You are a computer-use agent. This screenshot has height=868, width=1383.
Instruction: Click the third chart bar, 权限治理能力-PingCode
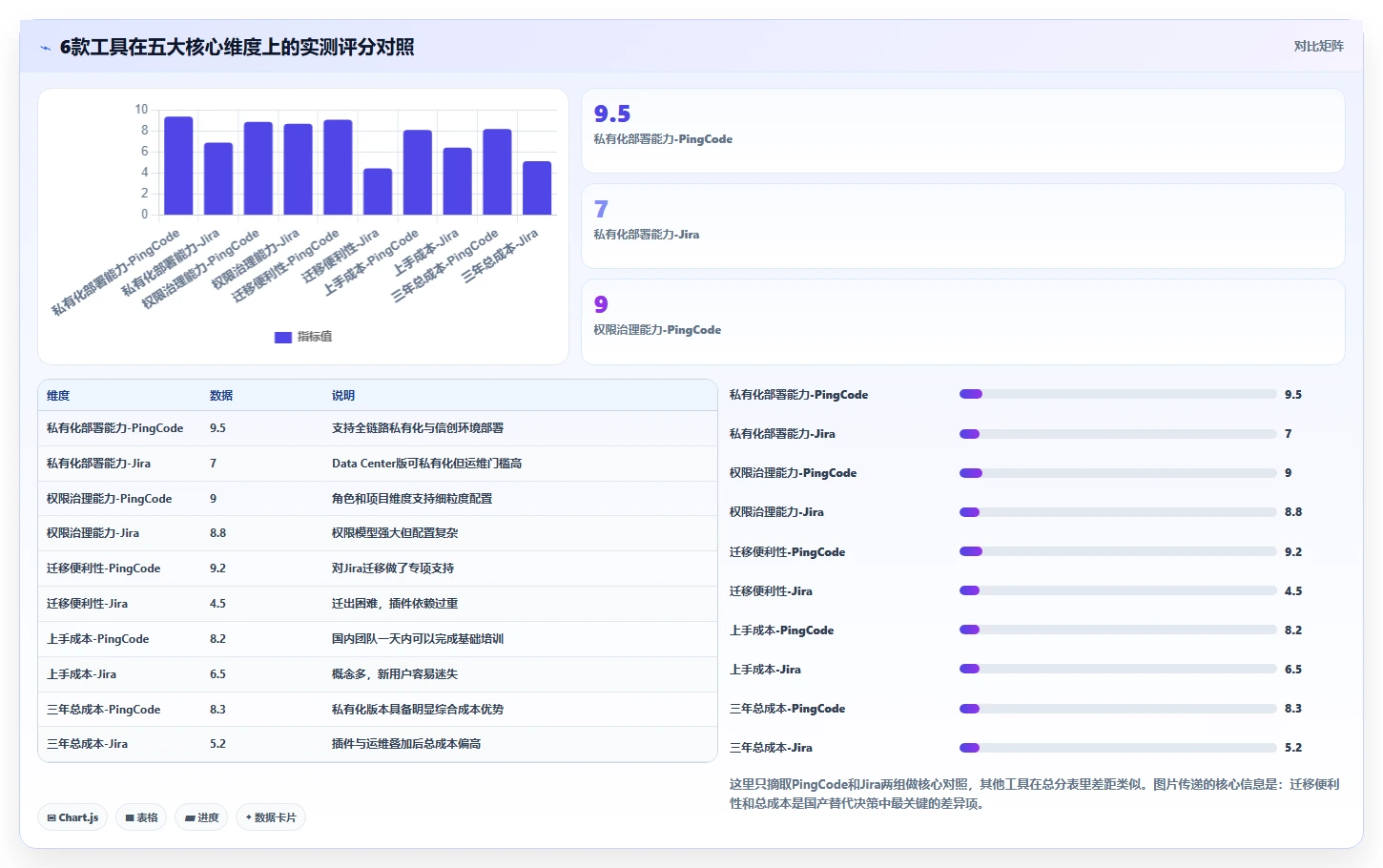click(x=258, y=168)
